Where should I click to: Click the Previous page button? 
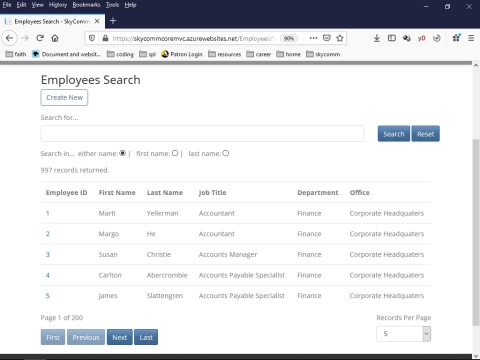(86, 337)
